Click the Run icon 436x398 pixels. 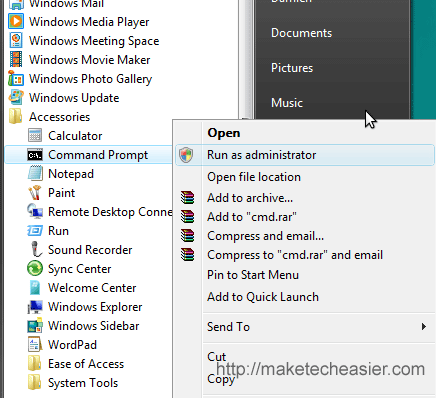point(35,231)
